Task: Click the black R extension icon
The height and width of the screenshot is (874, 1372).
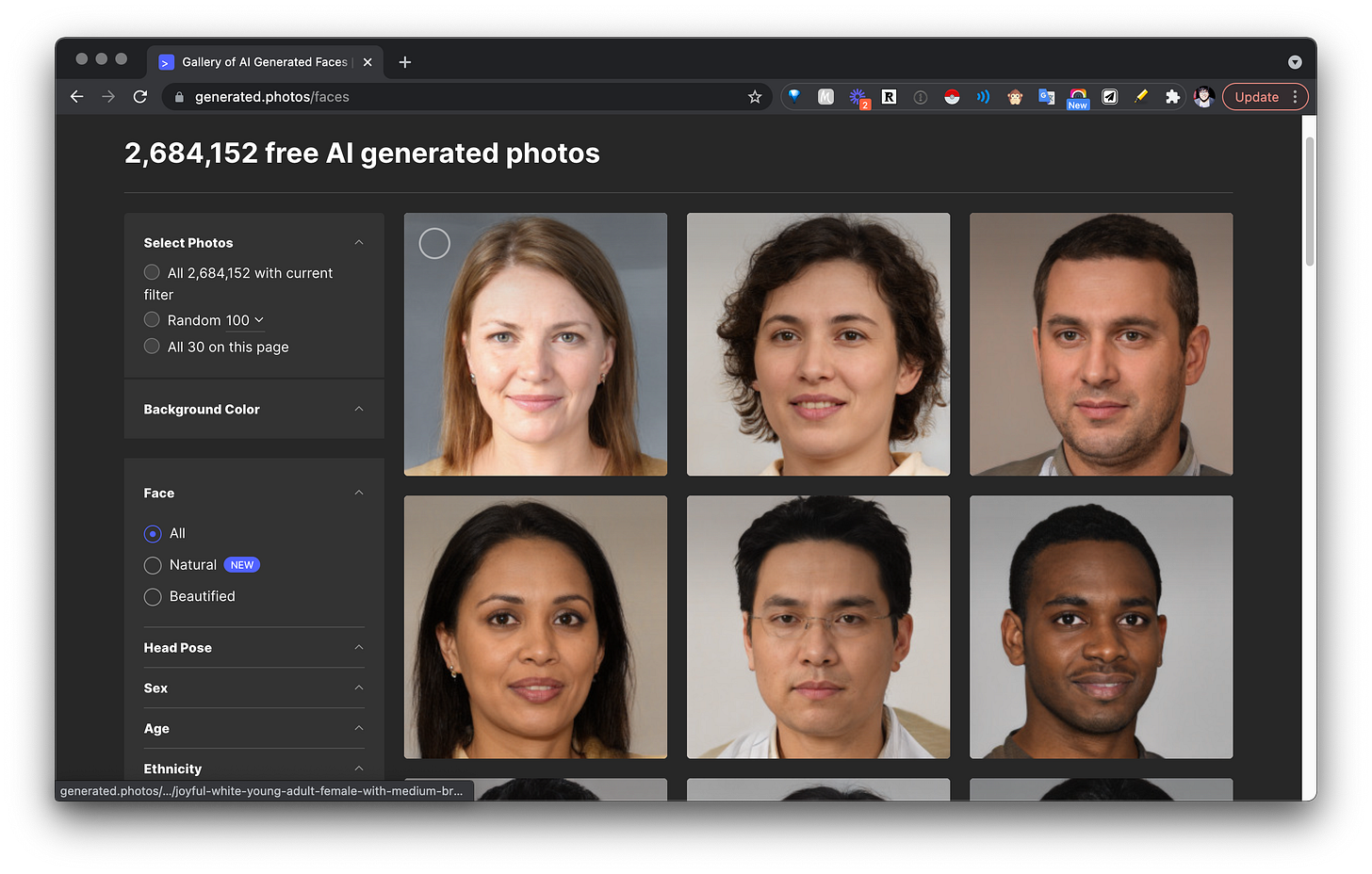Action: click(x=889, y=97)
